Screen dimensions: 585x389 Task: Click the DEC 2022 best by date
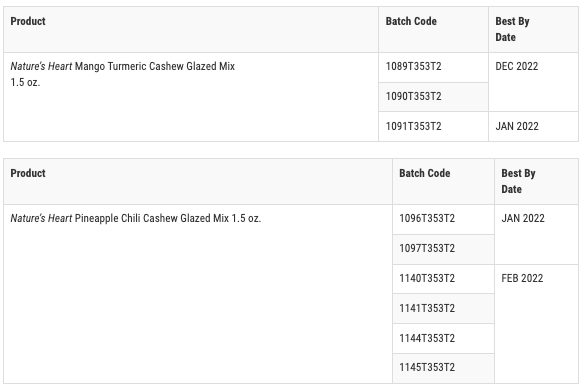click(517, 66)
